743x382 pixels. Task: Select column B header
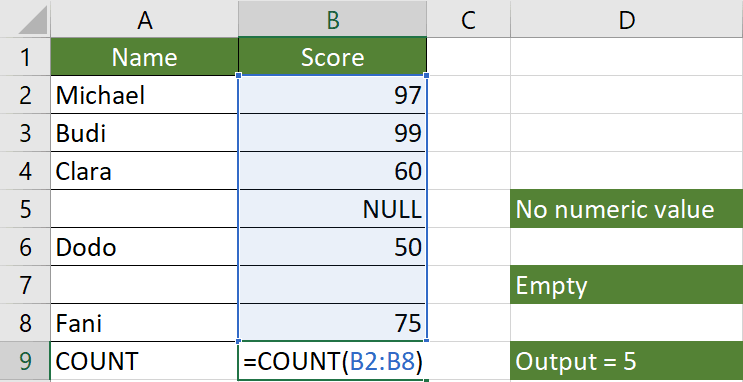[332, 19]
